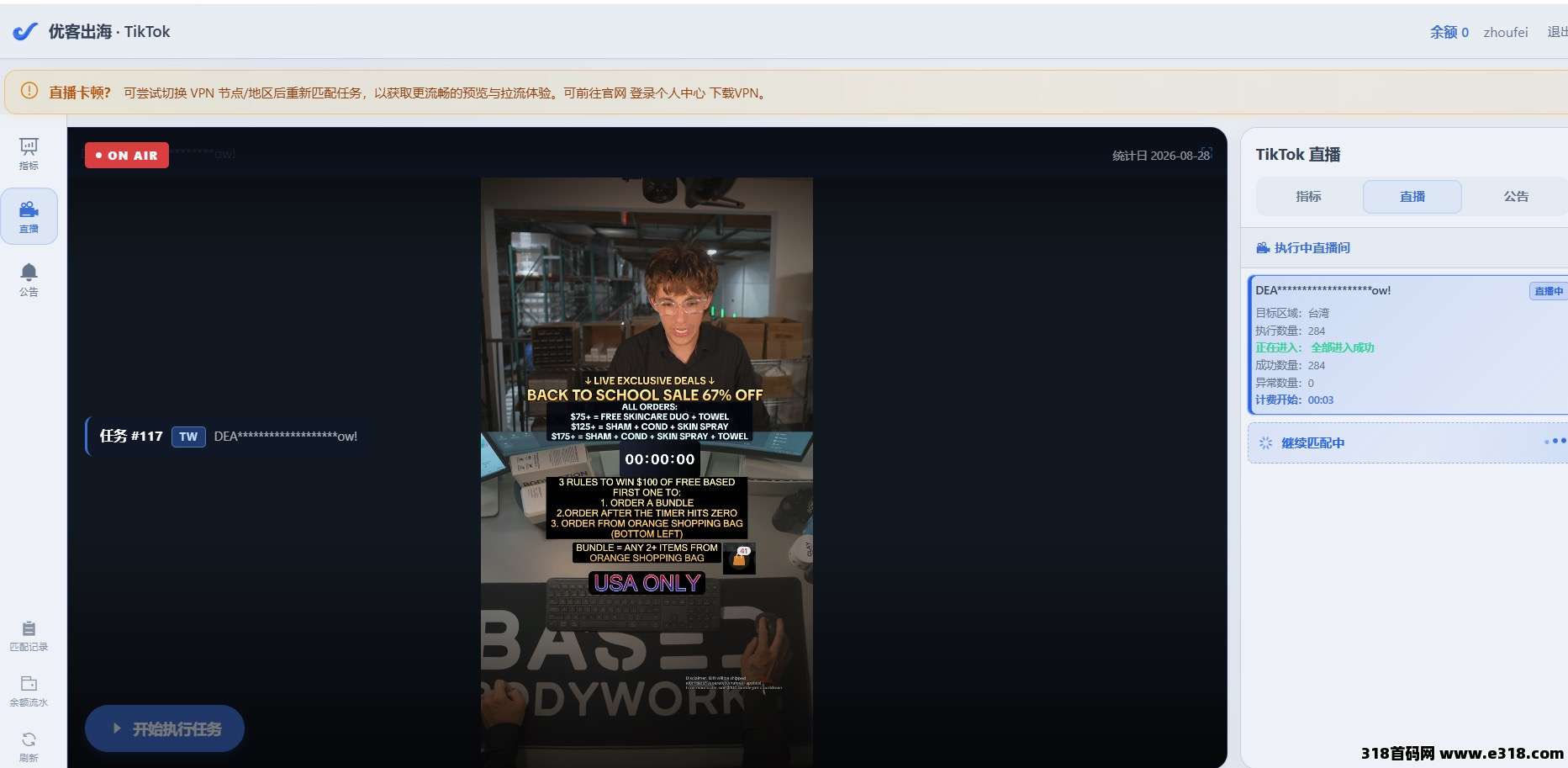Click the room name in 任务 #117 card
The image size is (1568, 768).
click(286, 437)
